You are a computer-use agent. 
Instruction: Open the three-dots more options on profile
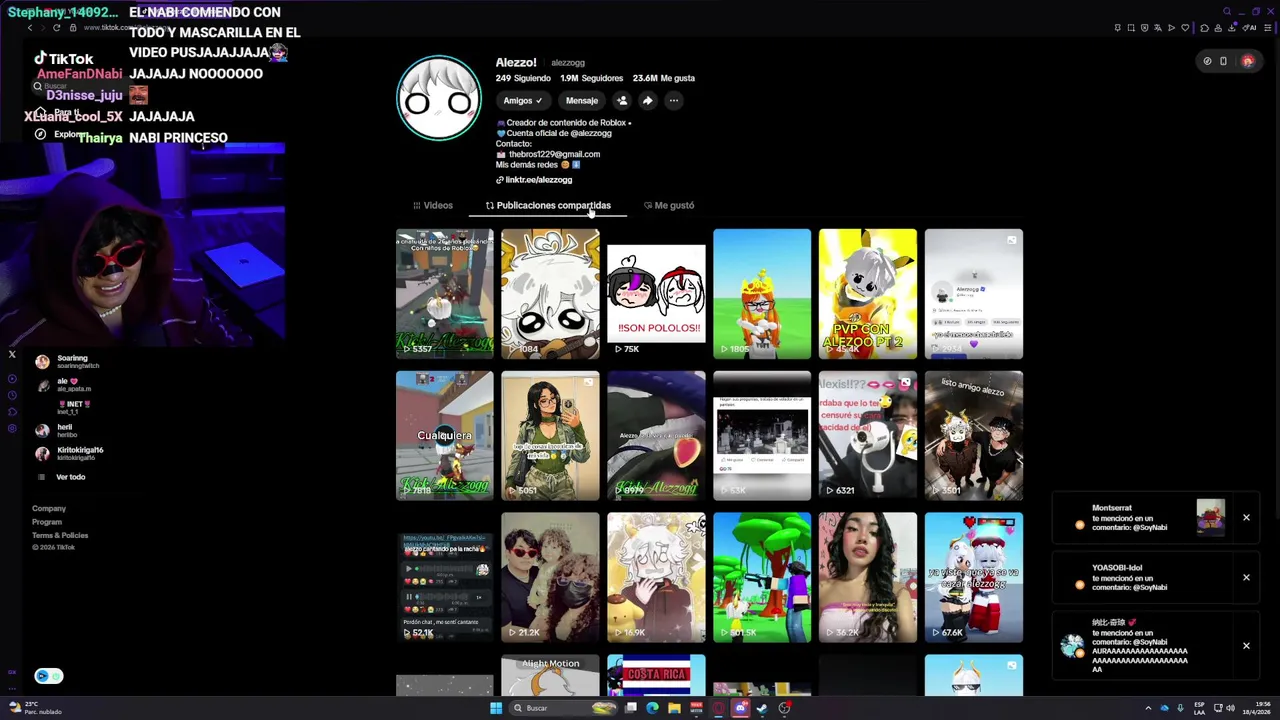674,100
